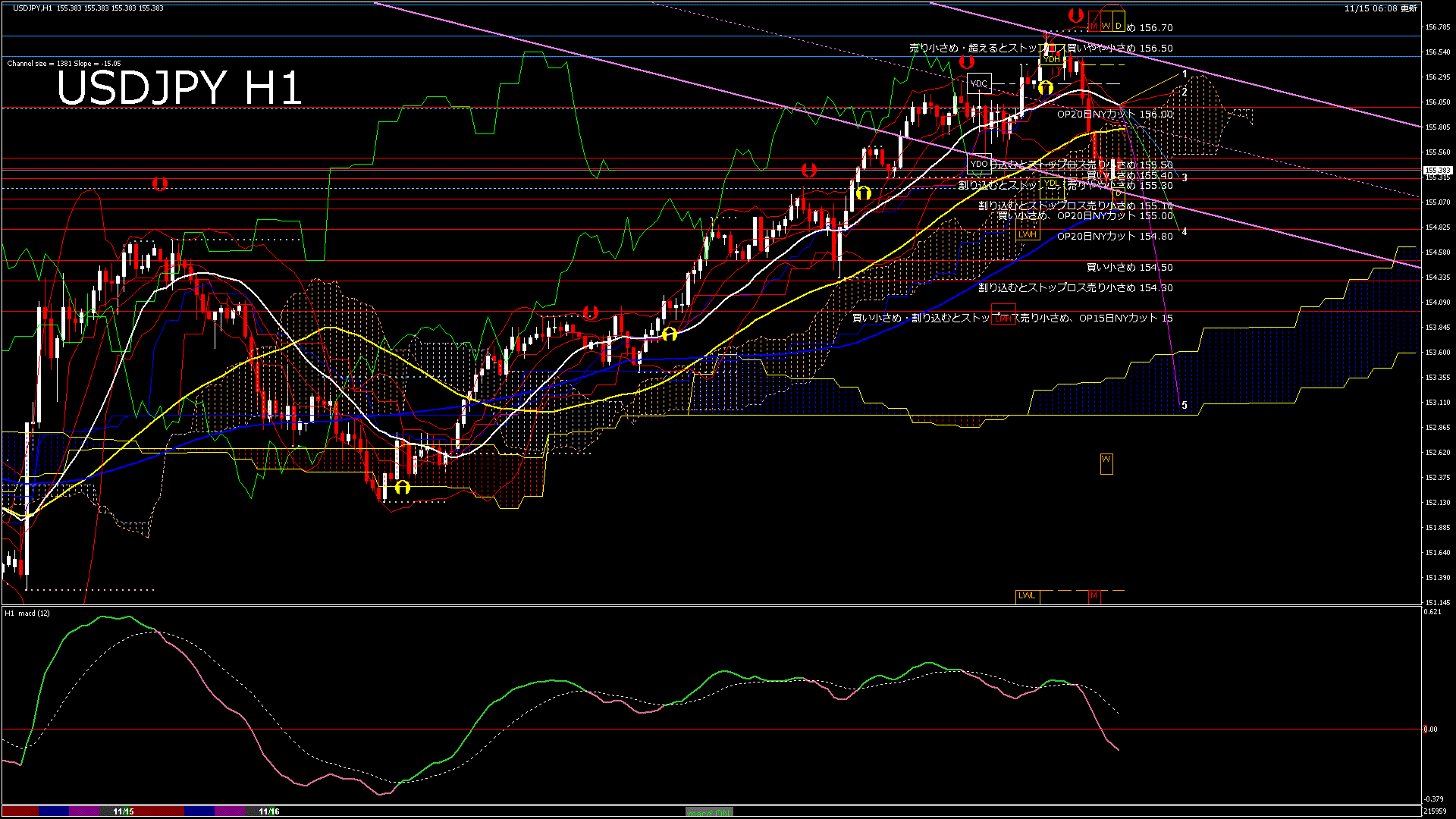Click the 0.621 MACD scale value
Viewport: 1456px width, 819px height.
pos(1432,612)
